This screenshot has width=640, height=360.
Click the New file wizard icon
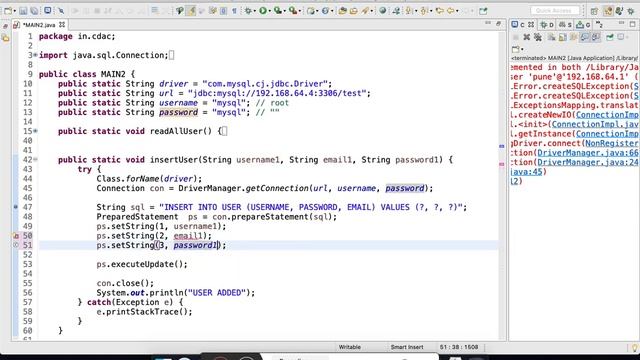point(8,11)
